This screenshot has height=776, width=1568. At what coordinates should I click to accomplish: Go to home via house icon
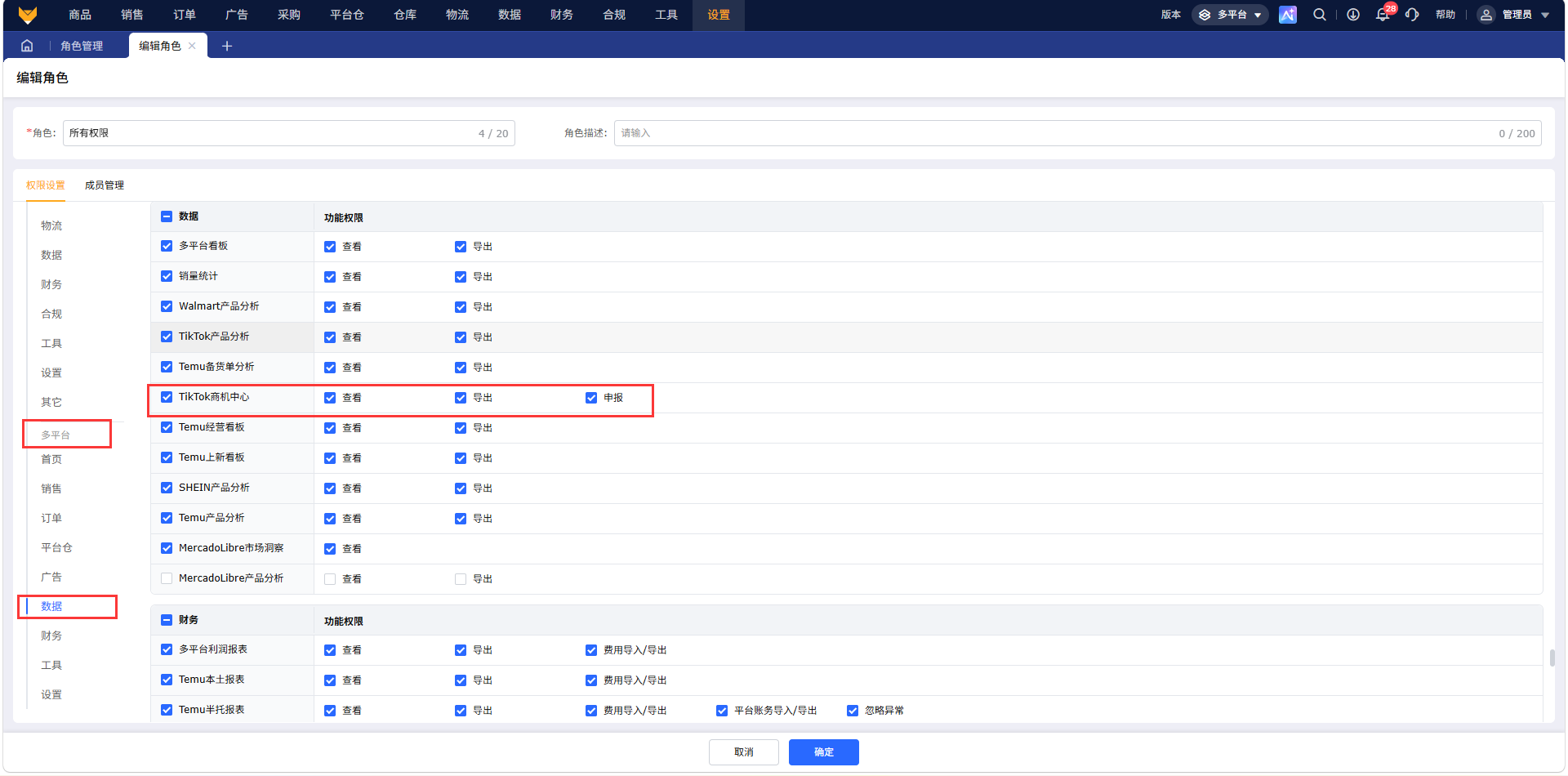27,46
